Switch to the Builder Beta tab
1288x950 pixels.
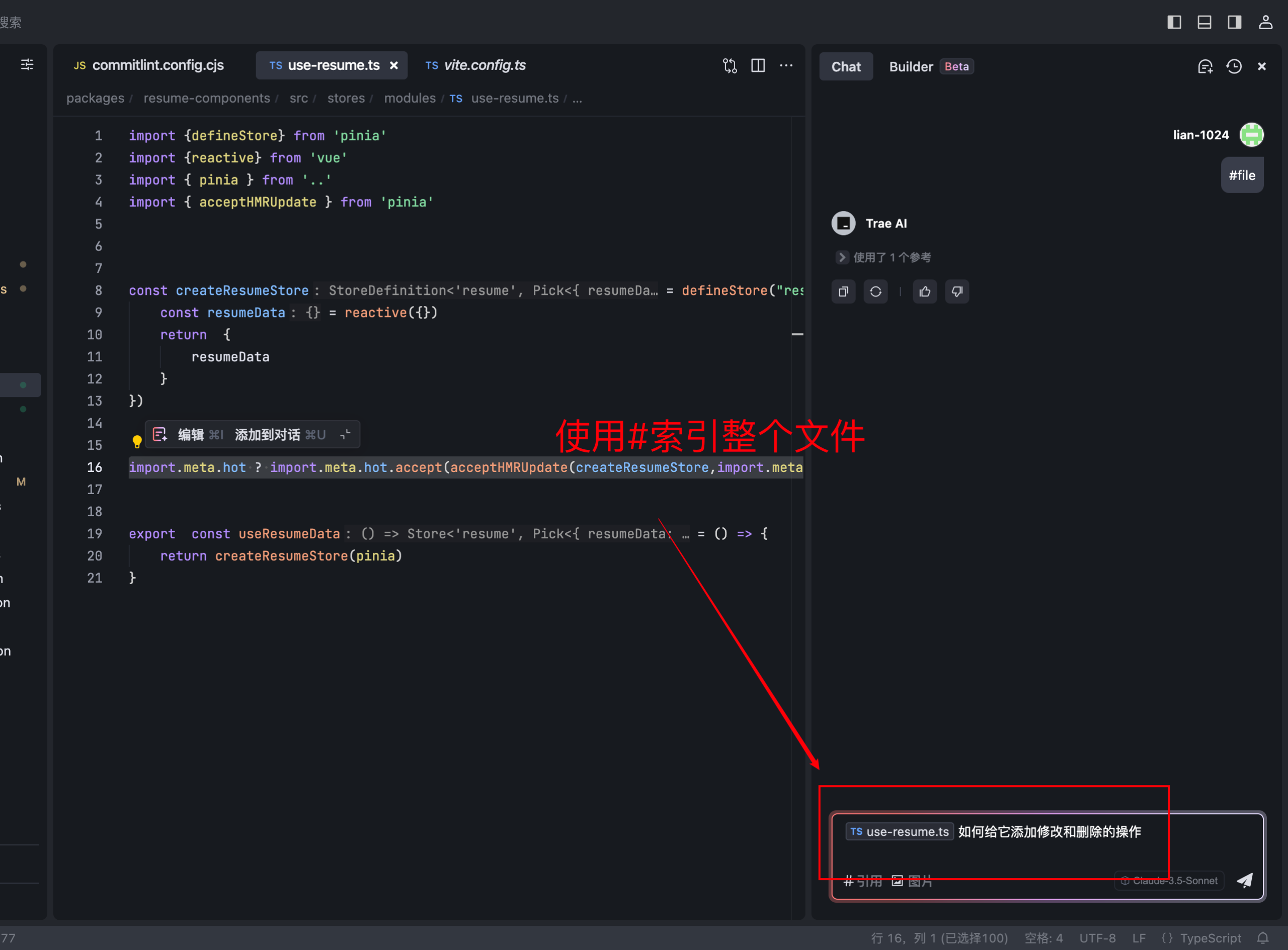tap(910, 66)
